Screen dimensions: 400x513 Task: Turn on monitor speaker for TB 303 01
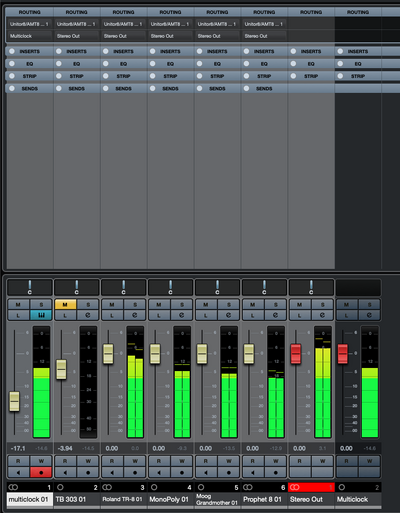(x=65, y=472)
